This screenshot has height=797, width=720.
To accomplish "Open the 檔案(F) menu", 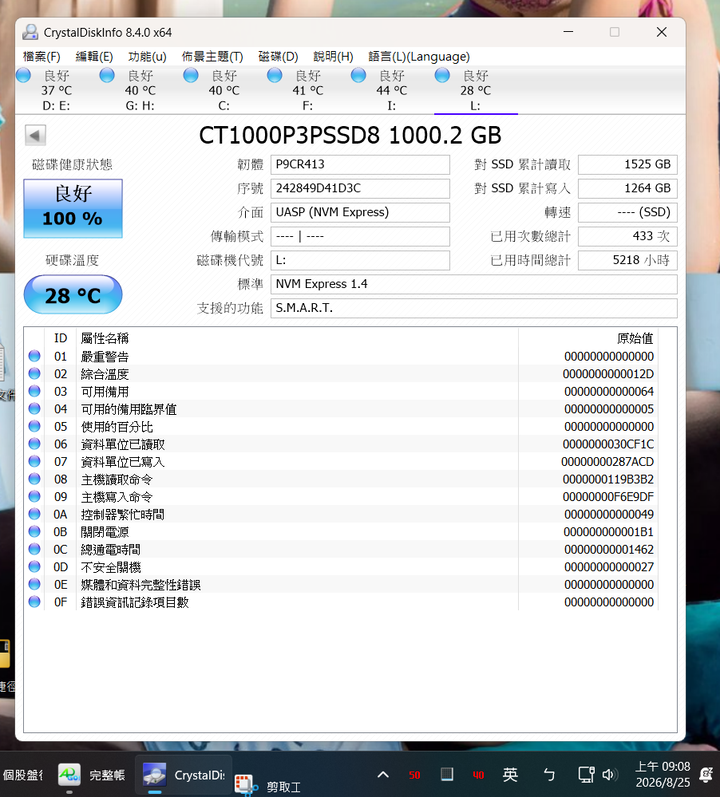I will 42,56.
